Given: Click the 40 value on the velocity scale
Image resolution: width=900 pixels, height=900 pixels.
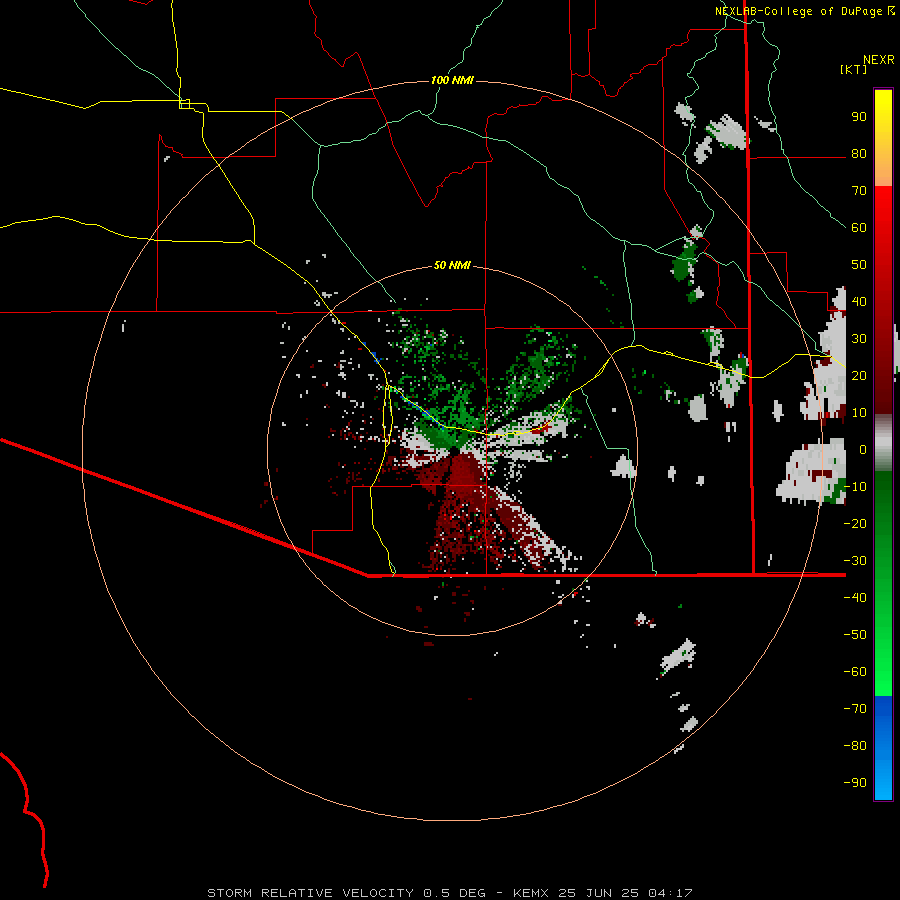Looking at the screenshot, I should click(859, 302).
